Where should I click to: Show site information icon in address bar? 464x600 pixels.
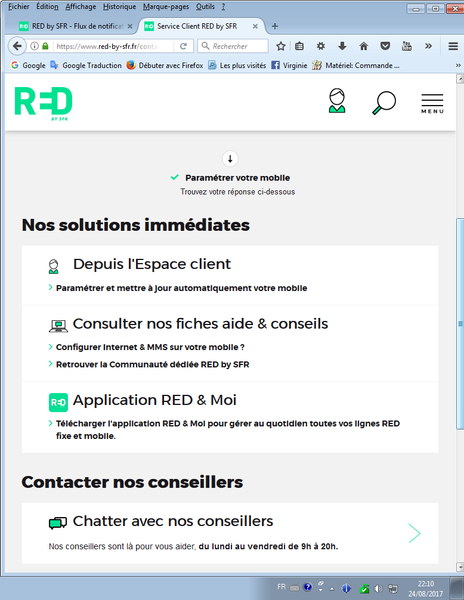click(x=34, y=46)
